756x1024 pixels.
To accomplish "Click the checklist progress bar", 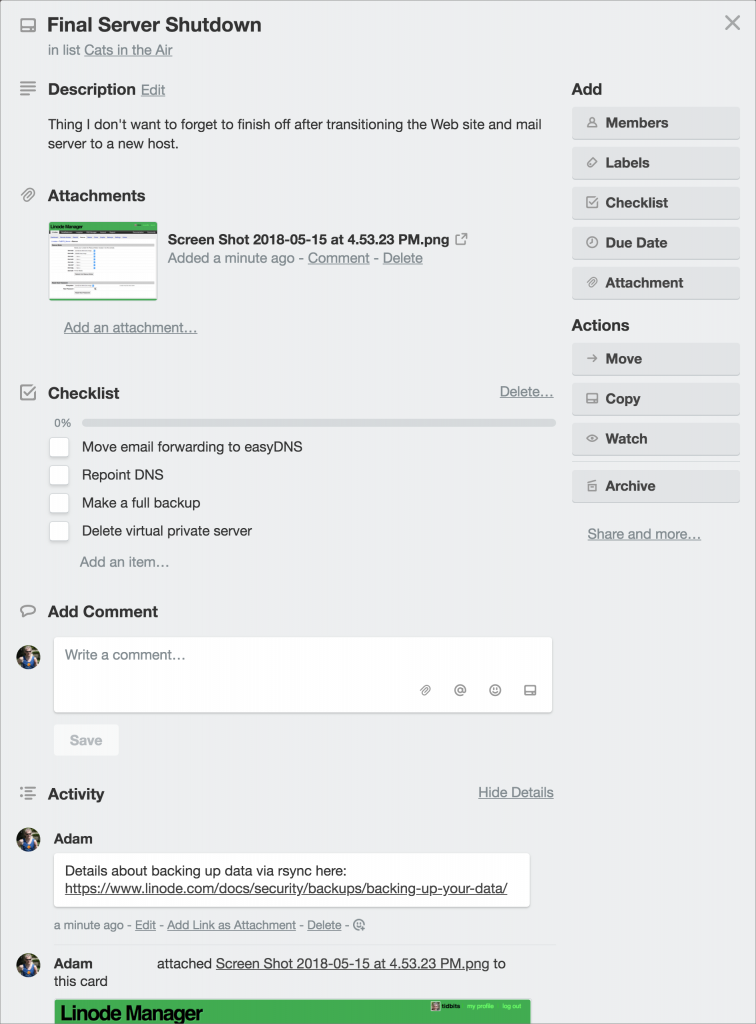I will 319,423.
